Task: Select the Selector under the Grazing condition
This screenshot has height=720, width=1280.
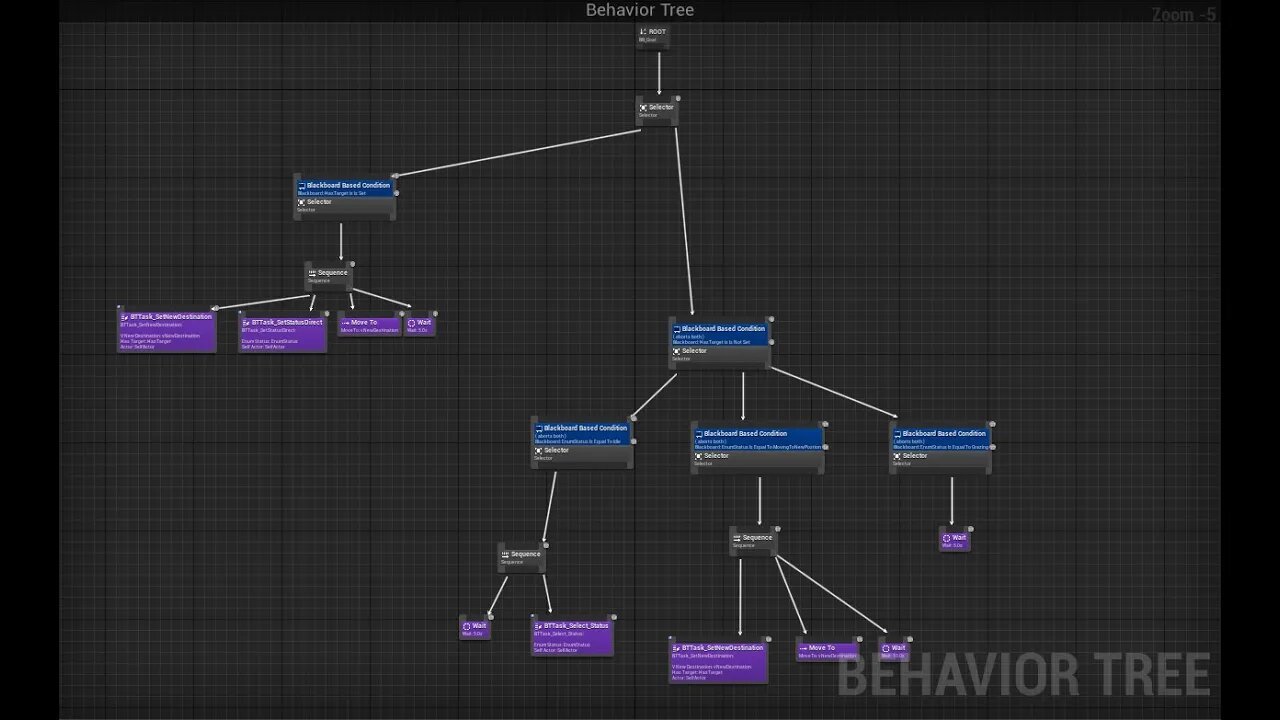Action: point(940,459)
